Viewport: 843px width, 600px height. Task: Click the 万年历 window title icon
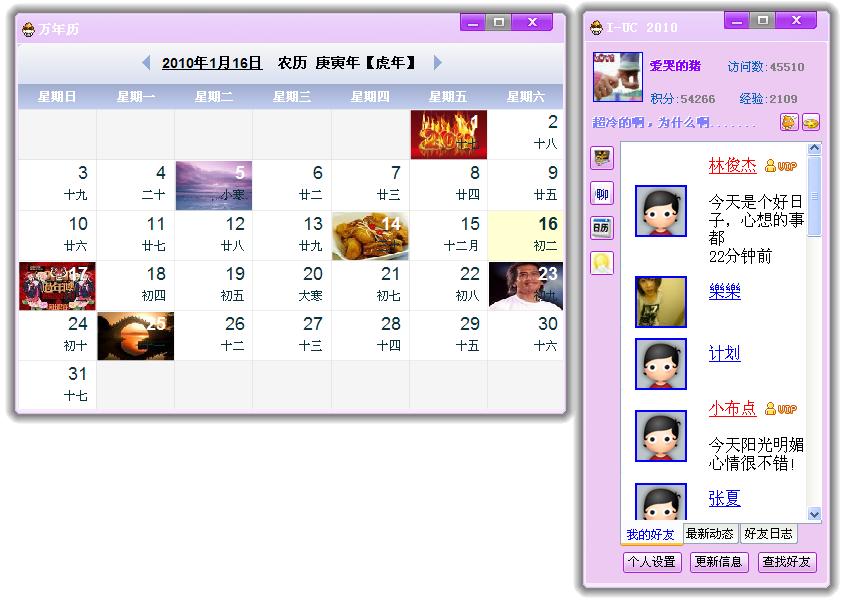click(28, 29)
